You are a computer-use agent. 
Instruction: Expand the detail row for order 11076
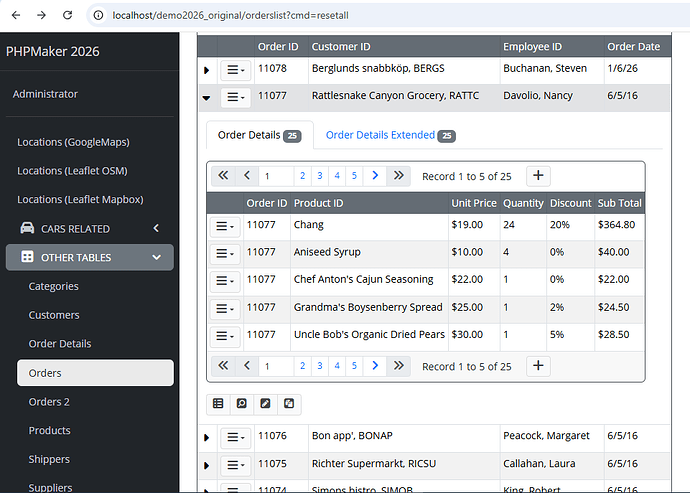(x=206, y=437)
